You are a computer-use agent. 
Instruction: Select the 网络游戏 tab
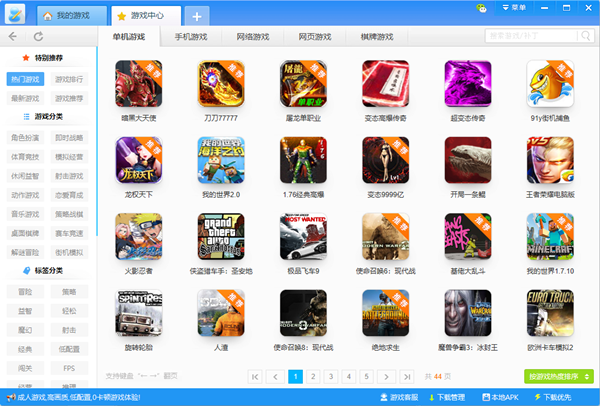point(253,37)
